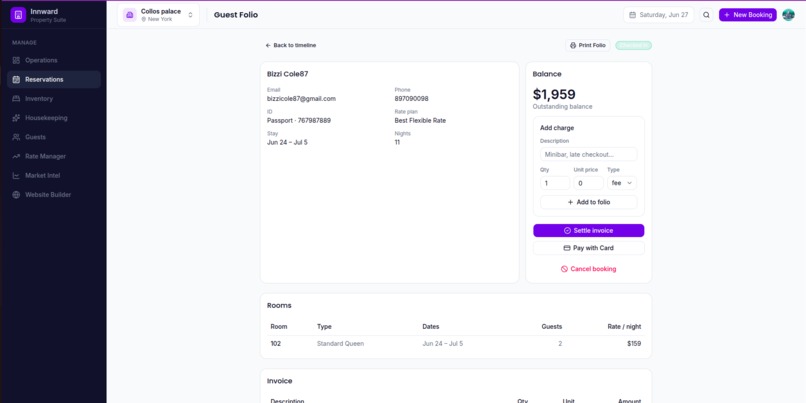806x403 pixels.
Task: Click the Operations grid icon
Action: (16, 60)
